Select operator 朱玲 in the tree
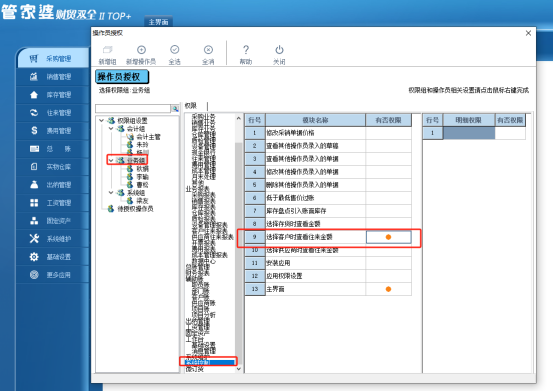Viewport: 554px width, 392px height. click(x=142, y=145)
